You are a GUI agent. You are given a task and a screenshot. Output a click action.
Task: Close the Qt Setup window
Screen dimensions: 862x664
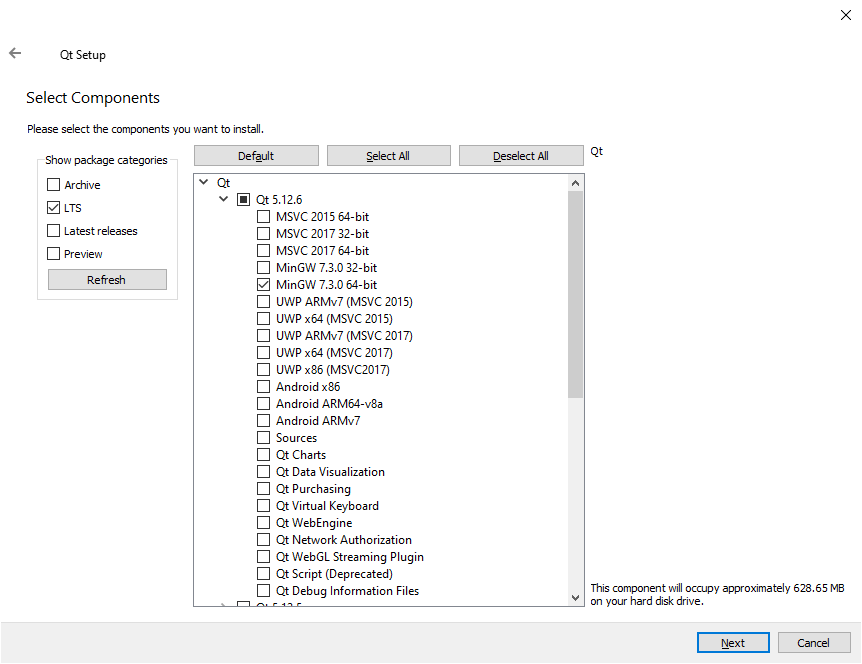point(846,15)
